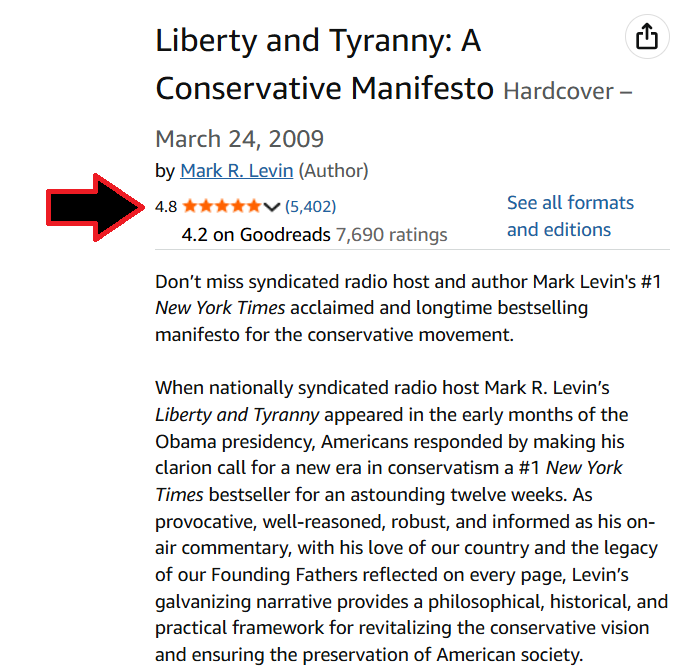Click the second orange rating star
Image resolution: width=679 pixels, height=672 pixels.
point(206,206)
